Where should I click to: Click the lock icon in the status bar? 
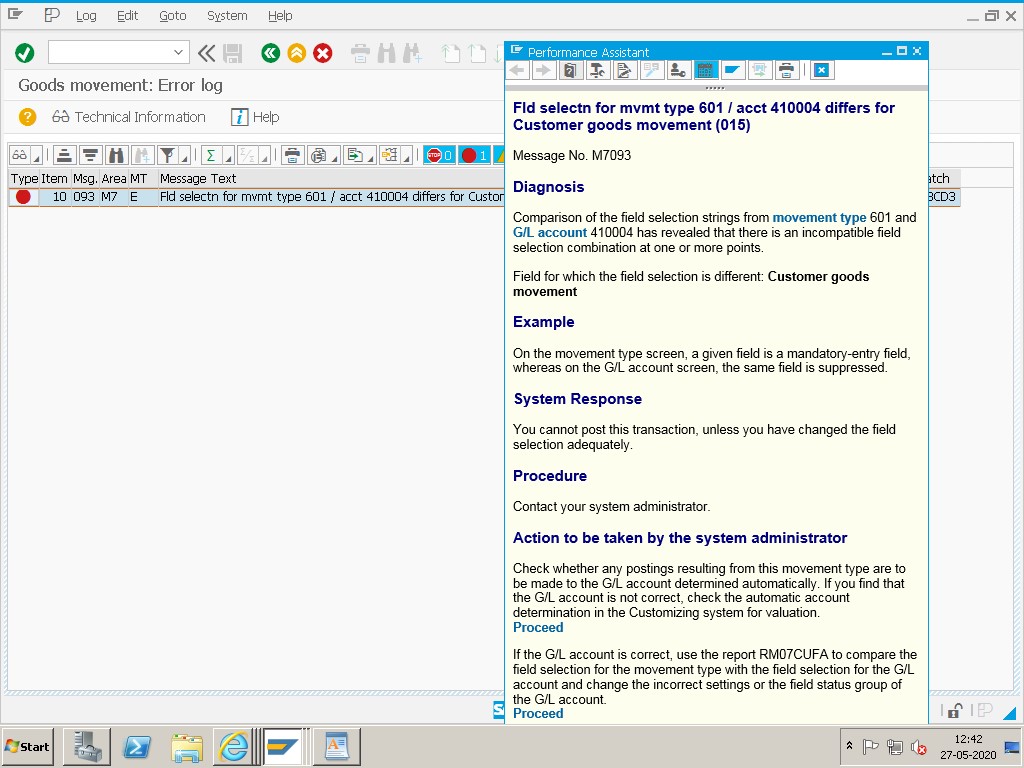click(x=955, y=711)
